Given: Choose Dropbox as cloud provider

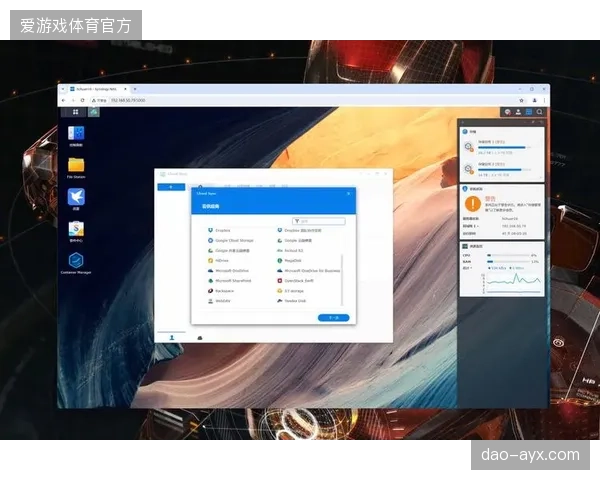Looking at the screenshot, I should [219, 230].
